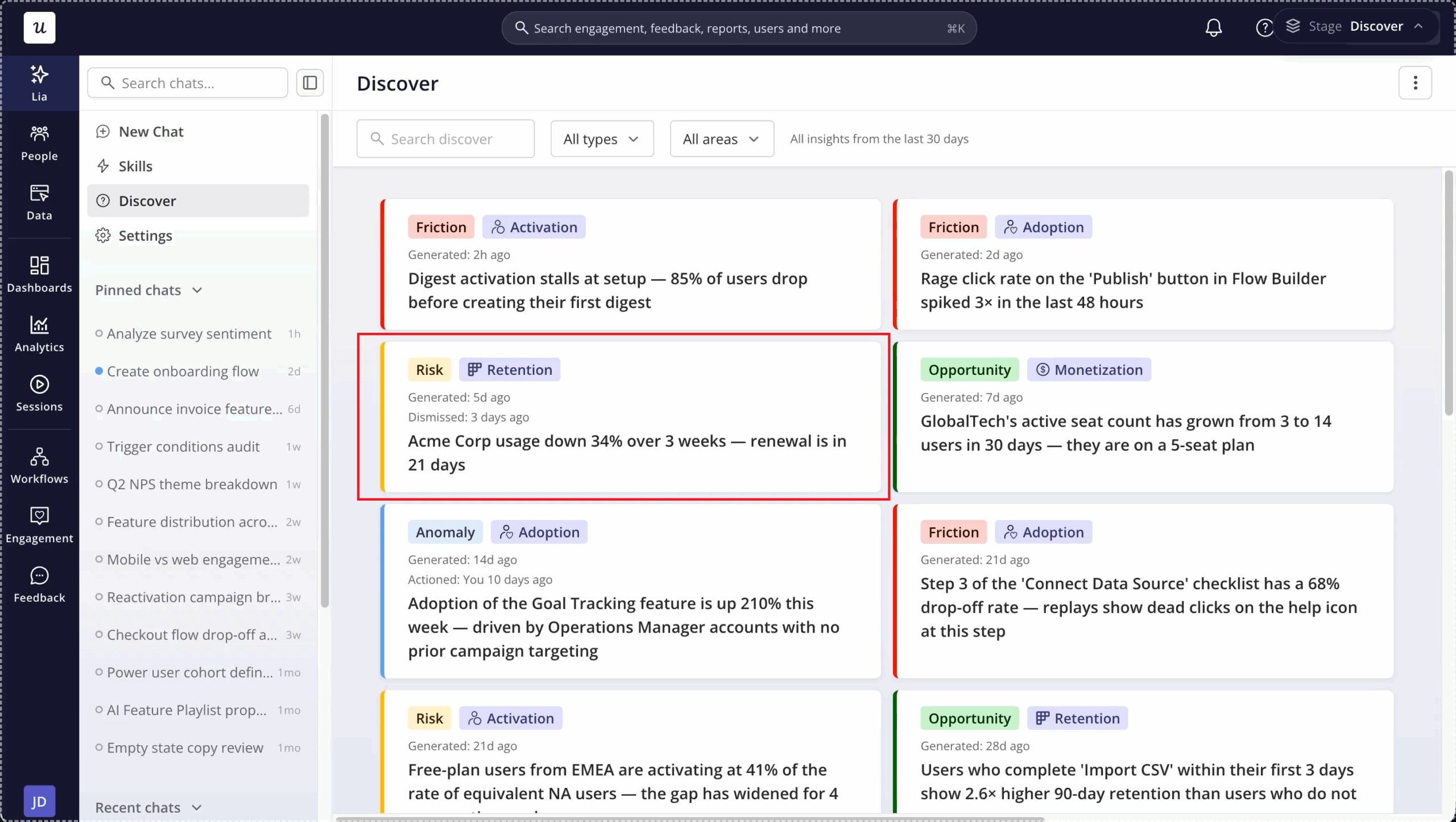1456x822 pixels.
Task: Toggle the chat sidebar panel
Action: click(309, 83)
